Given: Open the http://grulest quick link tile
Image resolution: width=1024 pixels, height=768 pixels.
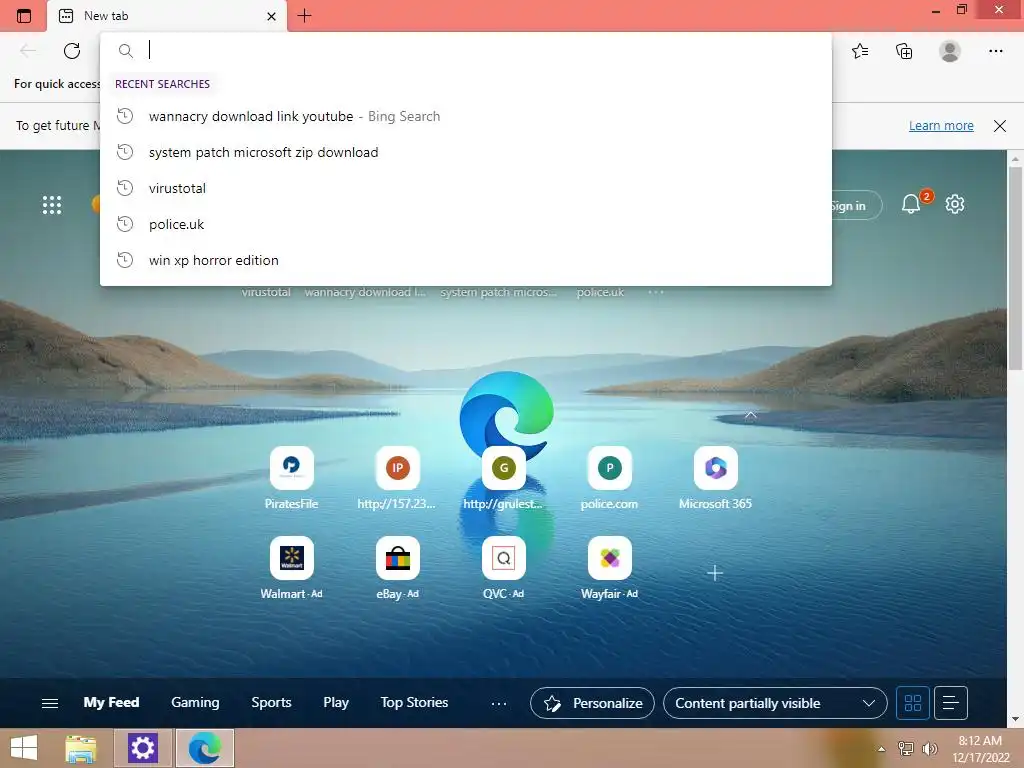Looking at the screenshot, I should point(504,478).
